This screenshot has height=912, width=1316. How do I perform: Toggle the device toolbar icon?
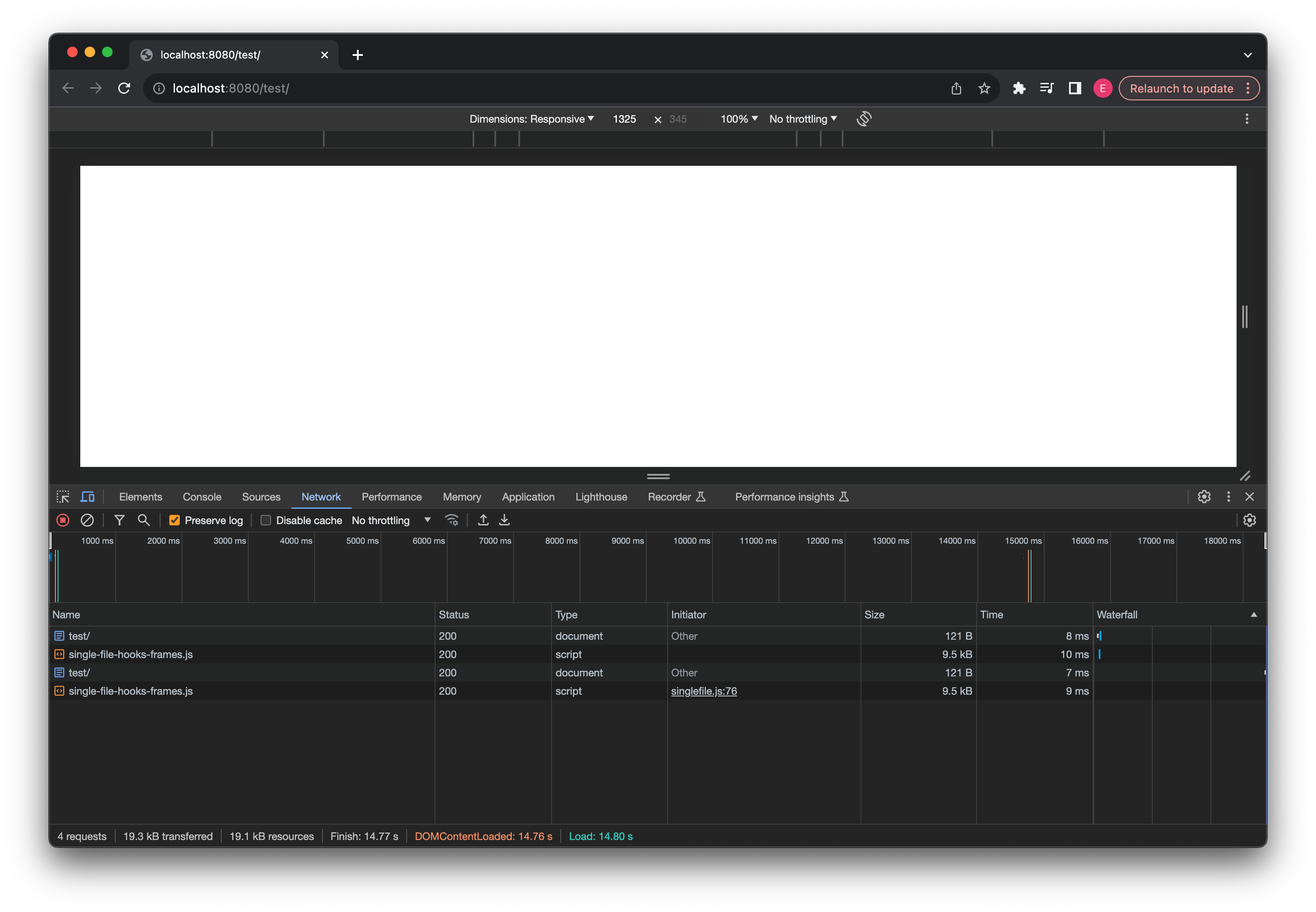point(87,497)
